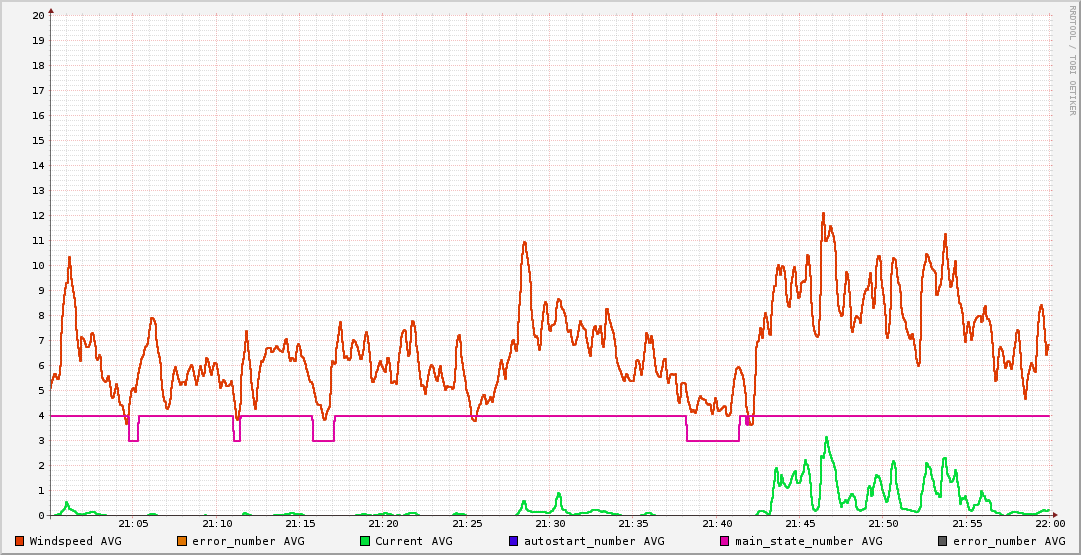Click the 12 value on the y-axis

pyautogui.click(x=38, y=216)
